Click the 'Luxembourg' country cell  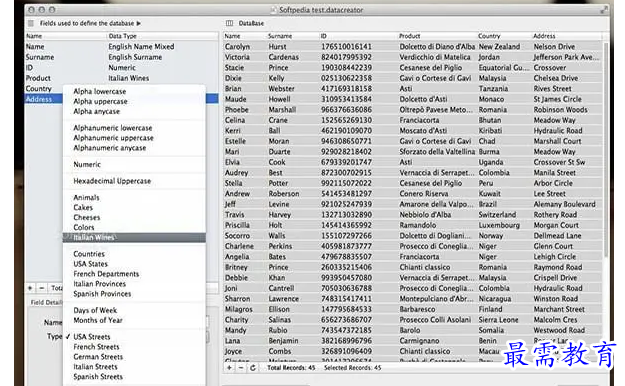click(x=499, y=225)
